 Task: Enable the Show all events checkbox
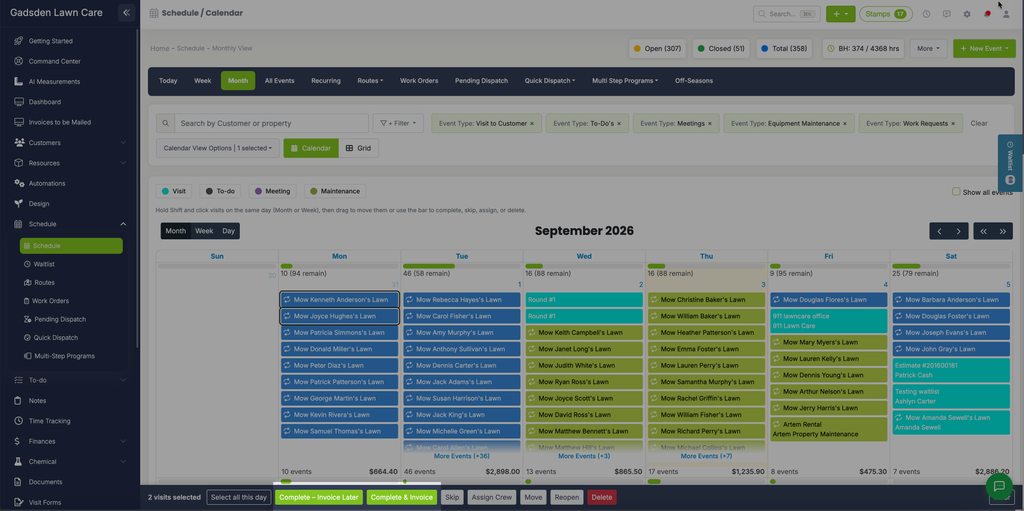tap(956, 191)
